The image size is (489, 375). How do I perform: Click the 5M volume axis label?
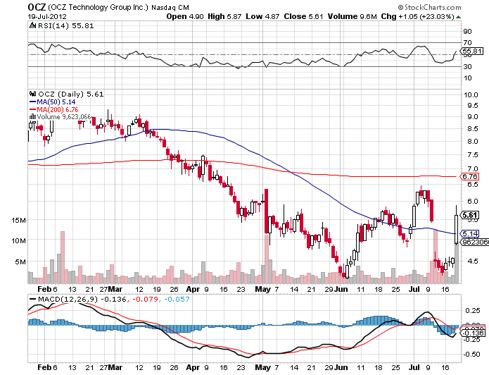pyautogui.click(x=20, y=262)
